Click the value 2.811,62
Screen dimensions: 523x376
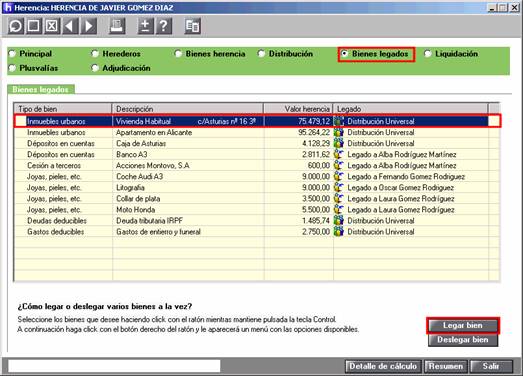[316, 154]
